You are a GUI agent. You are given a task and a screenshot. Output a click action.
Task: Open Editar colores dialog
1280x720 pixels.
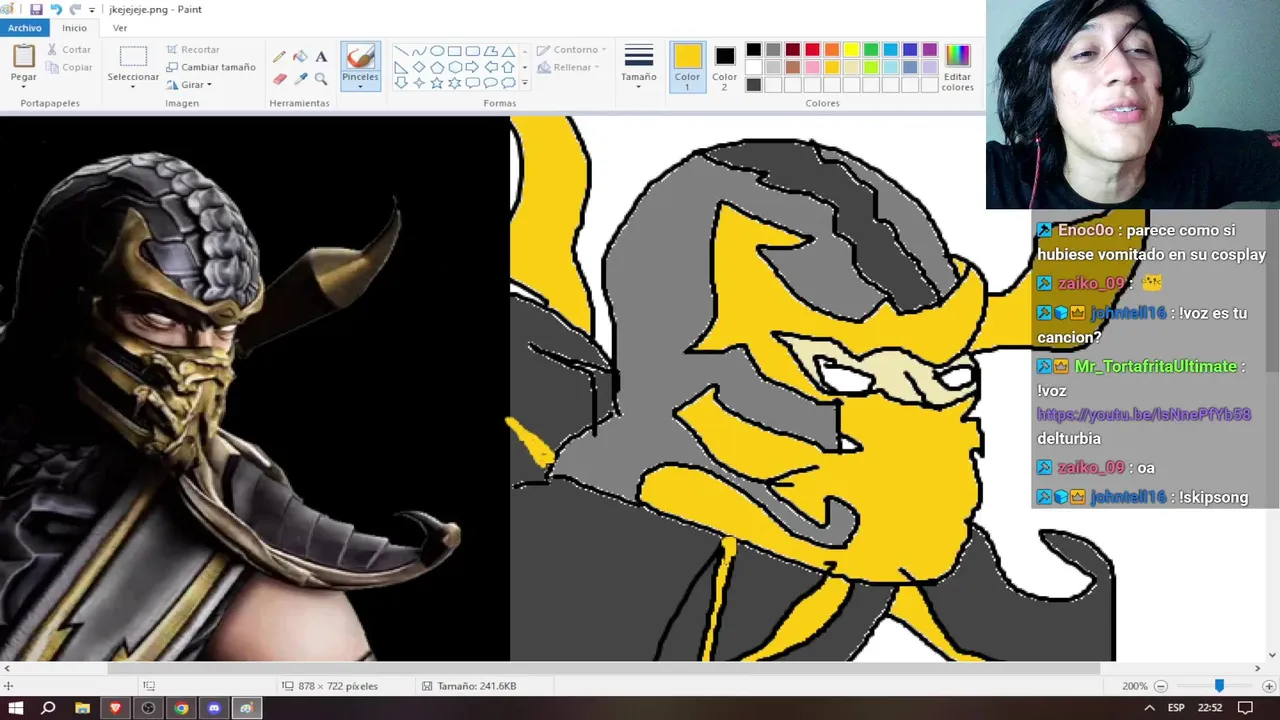coord(957,67)
